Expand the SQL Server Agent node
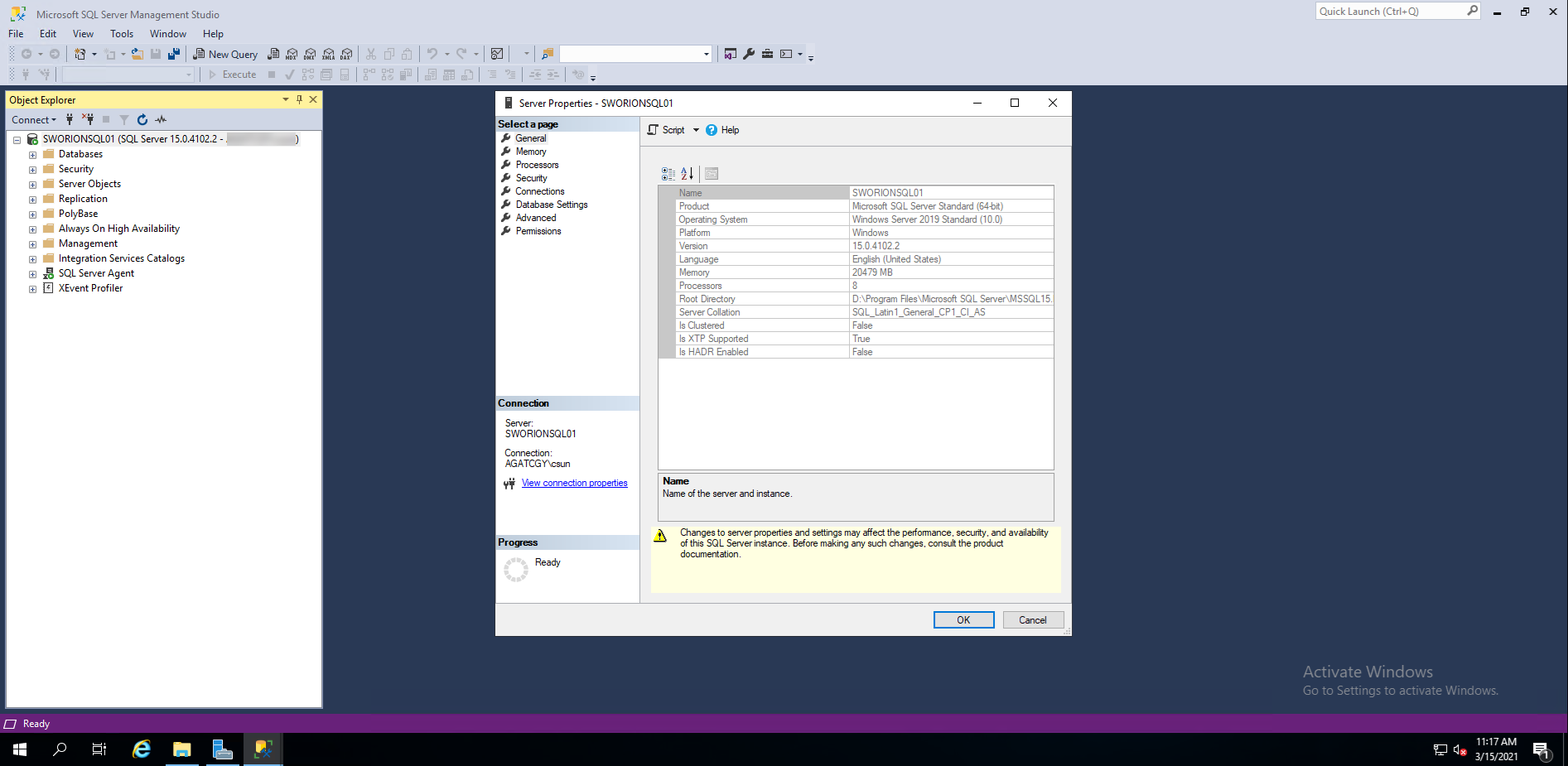 [x=32, y=274]
